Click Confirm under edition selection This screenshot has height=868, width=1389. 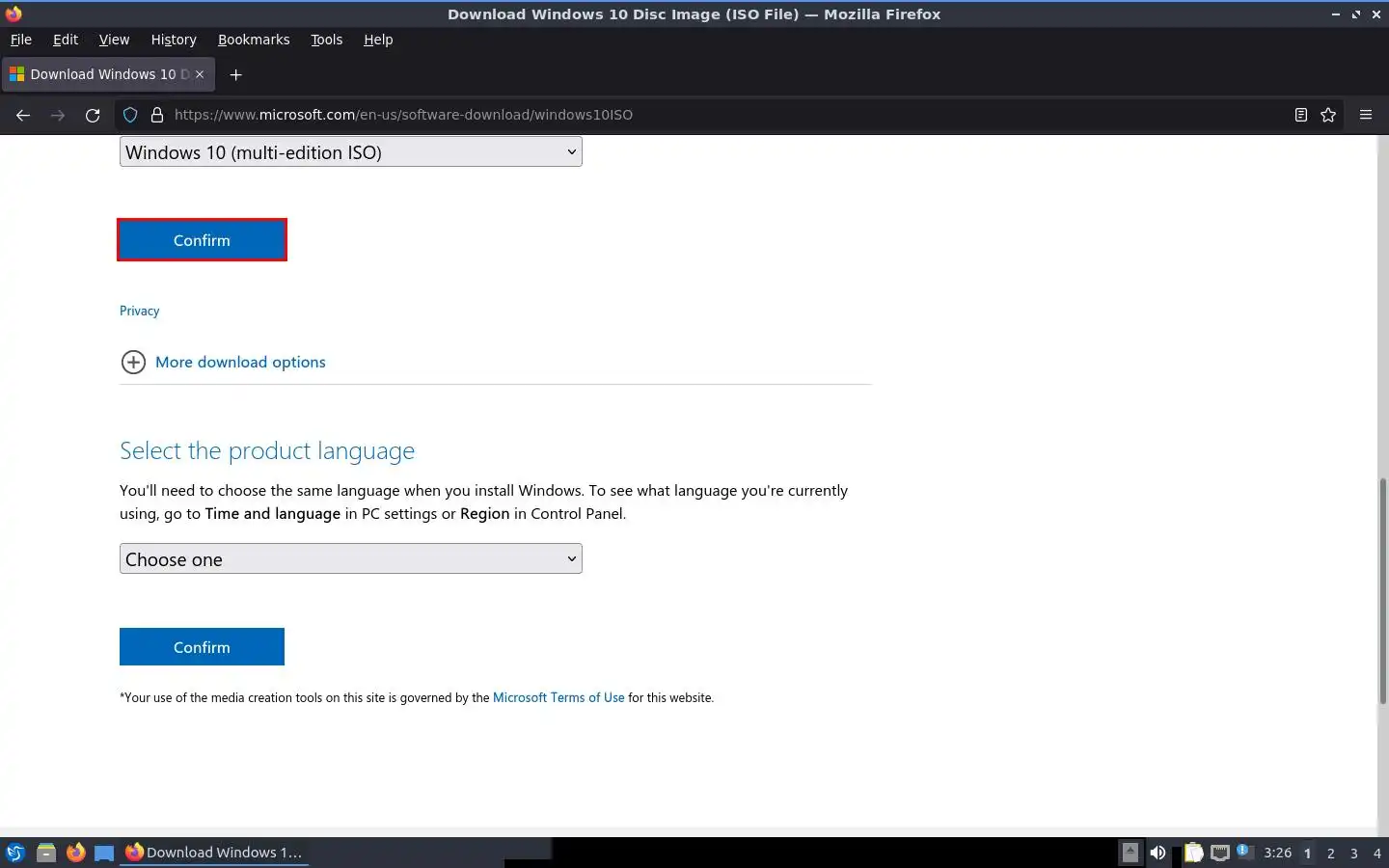pyautogui.click(x=202, y=240)
